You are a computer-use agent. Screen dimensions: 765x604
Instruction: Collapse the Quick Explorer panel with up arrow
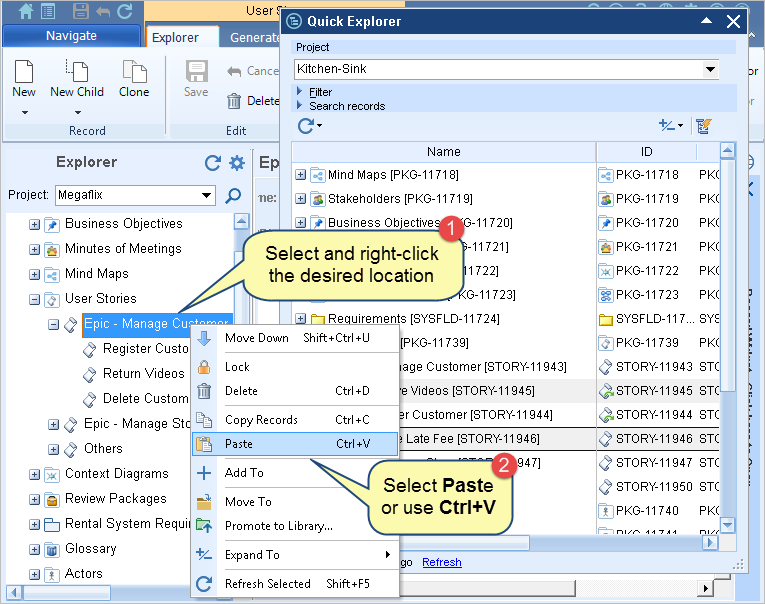pos(706,20)
